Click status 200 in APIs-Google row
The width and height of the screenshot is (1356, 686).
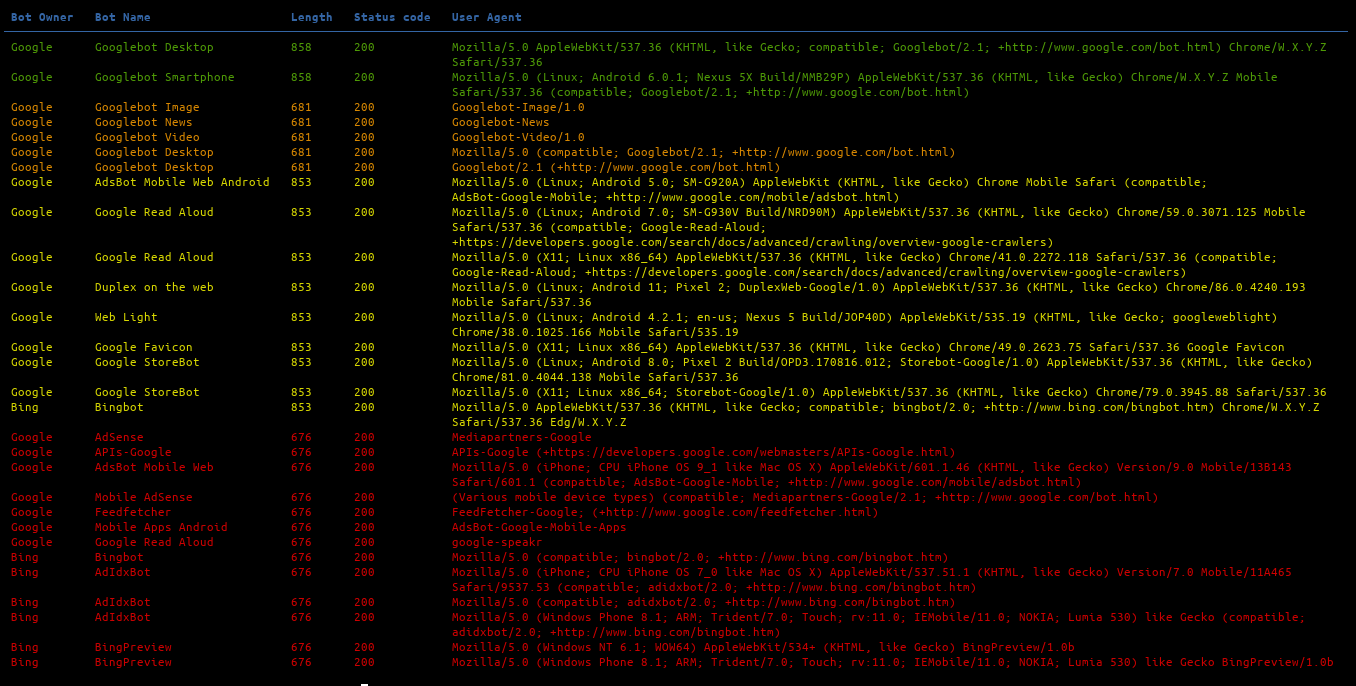pos(364,452)
